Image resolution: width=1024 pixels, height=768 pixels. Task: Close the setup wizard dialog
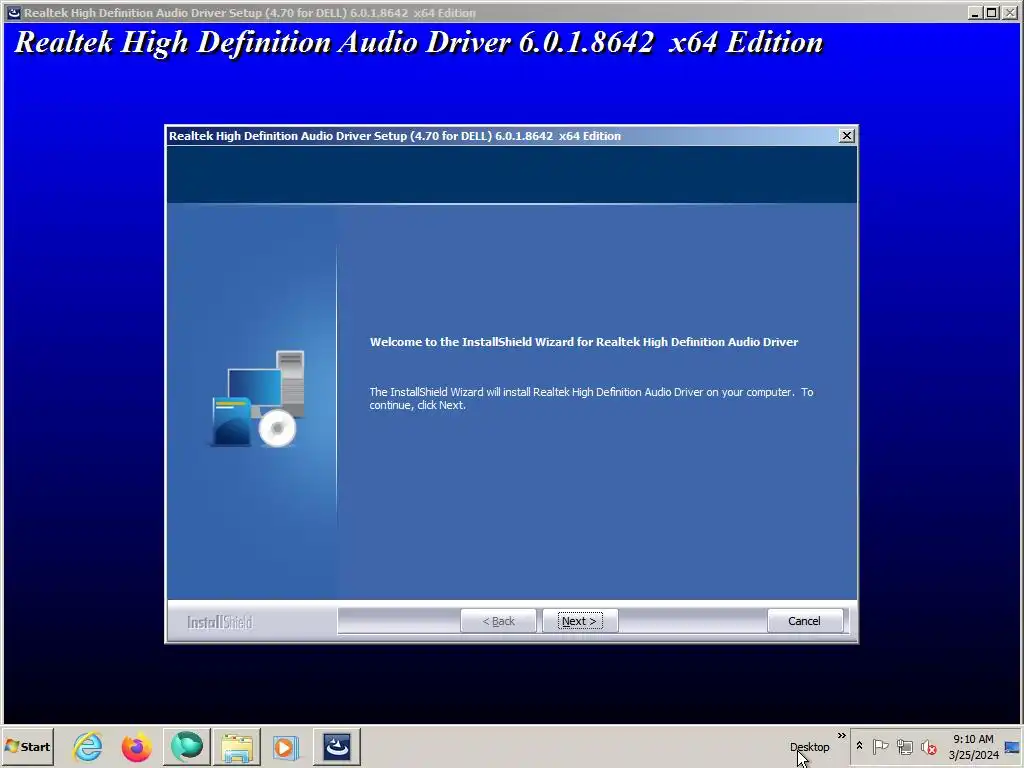click(x=846, y=136)
